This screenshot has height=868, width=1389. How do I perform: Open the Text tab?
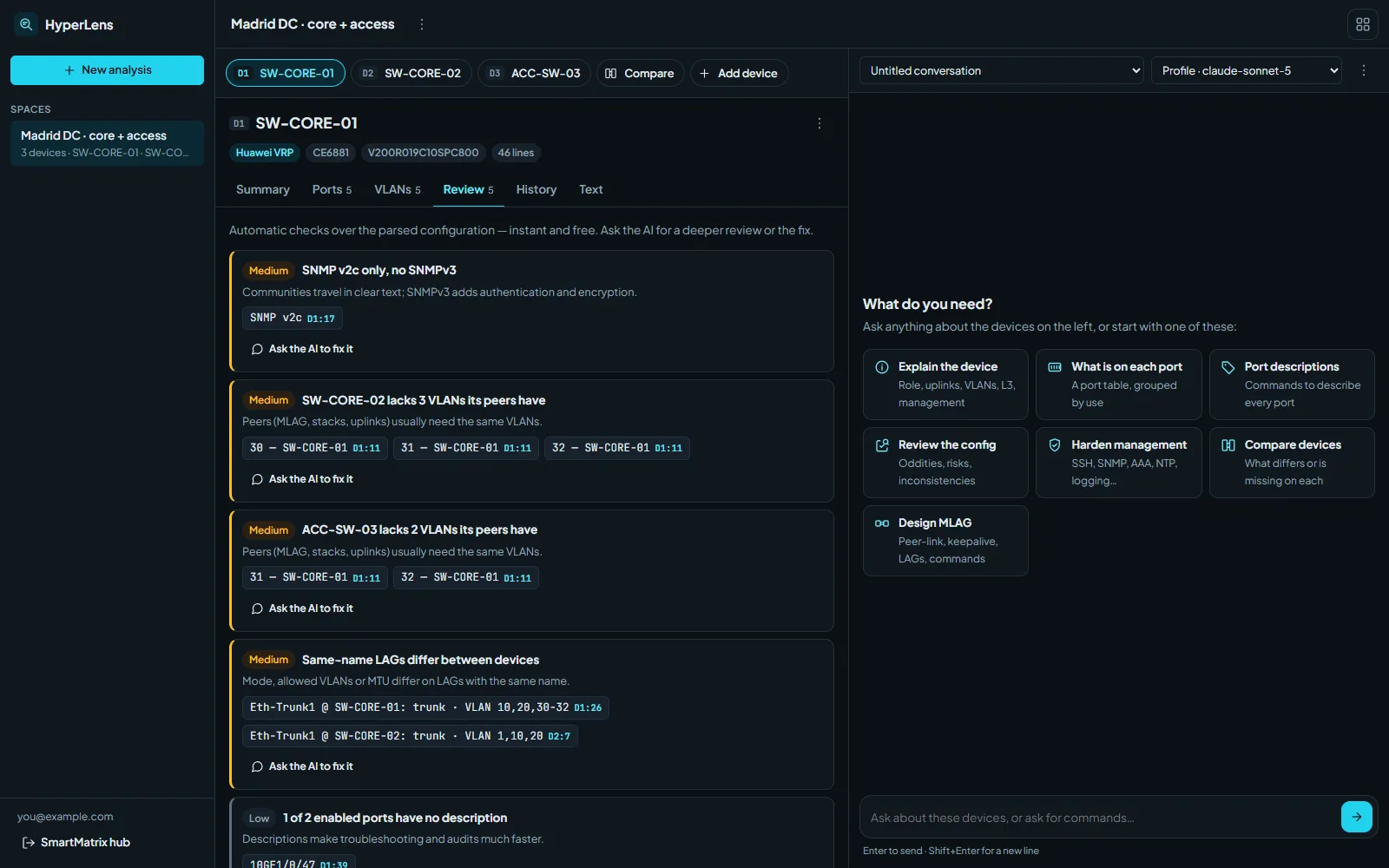591,189
